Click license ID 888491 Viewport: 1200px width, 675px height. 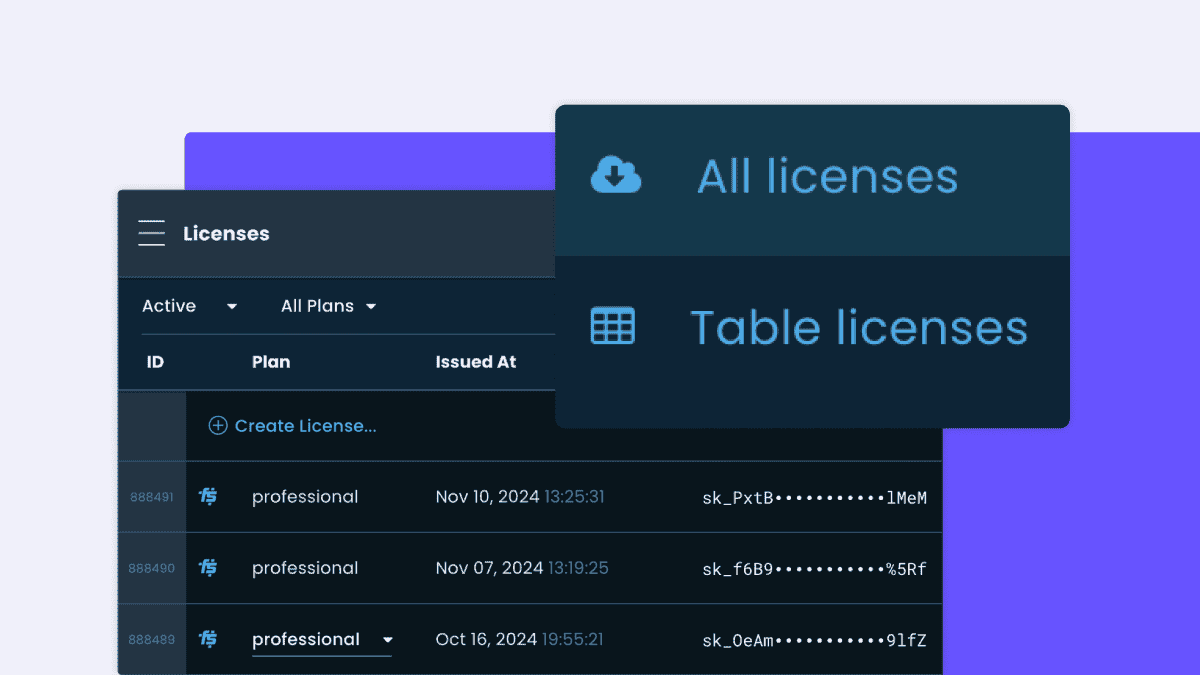point(152,497)
